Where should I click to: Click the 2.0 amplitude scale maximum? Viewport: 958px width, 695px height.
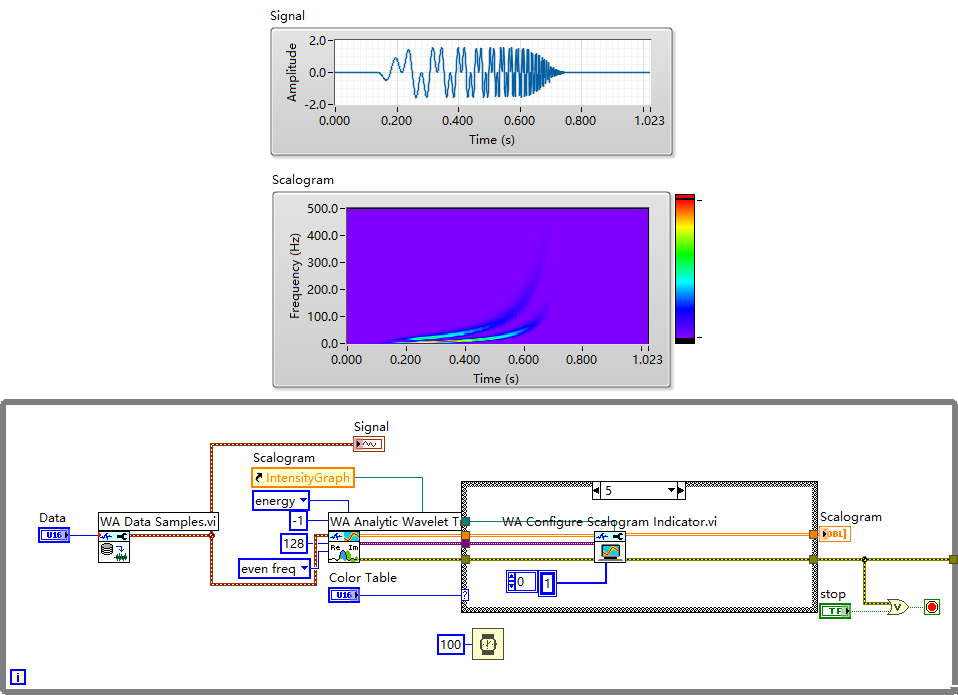coord(318,41)
